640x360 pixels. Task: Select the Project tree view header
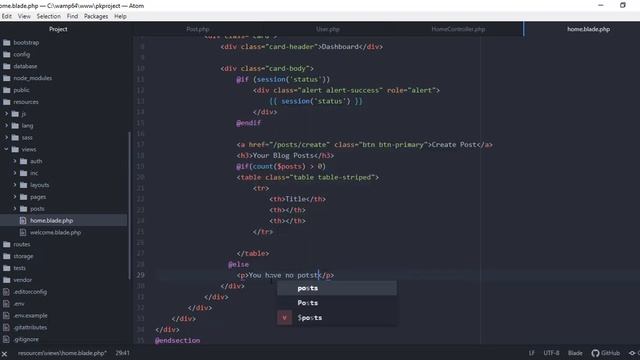[58, 29]
